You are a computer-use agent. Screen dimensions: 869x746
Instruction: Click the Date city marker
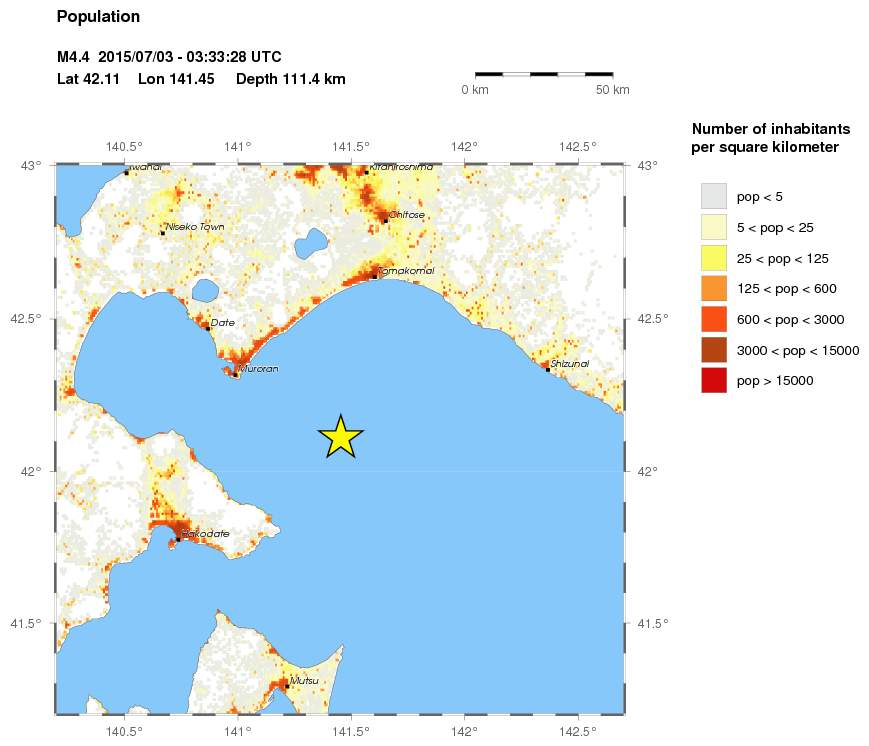point(207,327)
